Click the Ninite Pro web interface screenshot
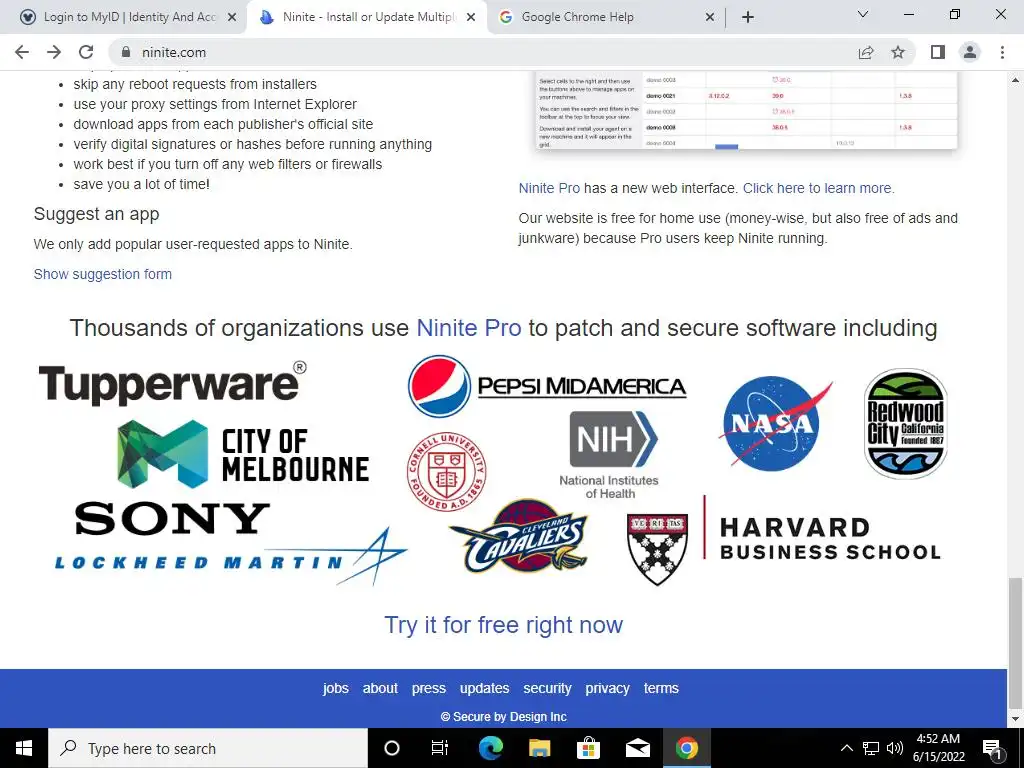 [746, 110]
